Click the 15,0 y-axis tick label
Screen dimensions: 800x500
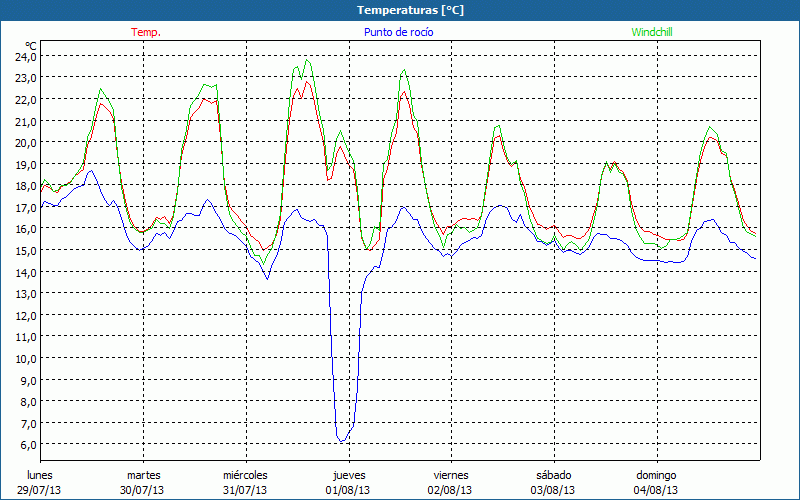[26, 250]
